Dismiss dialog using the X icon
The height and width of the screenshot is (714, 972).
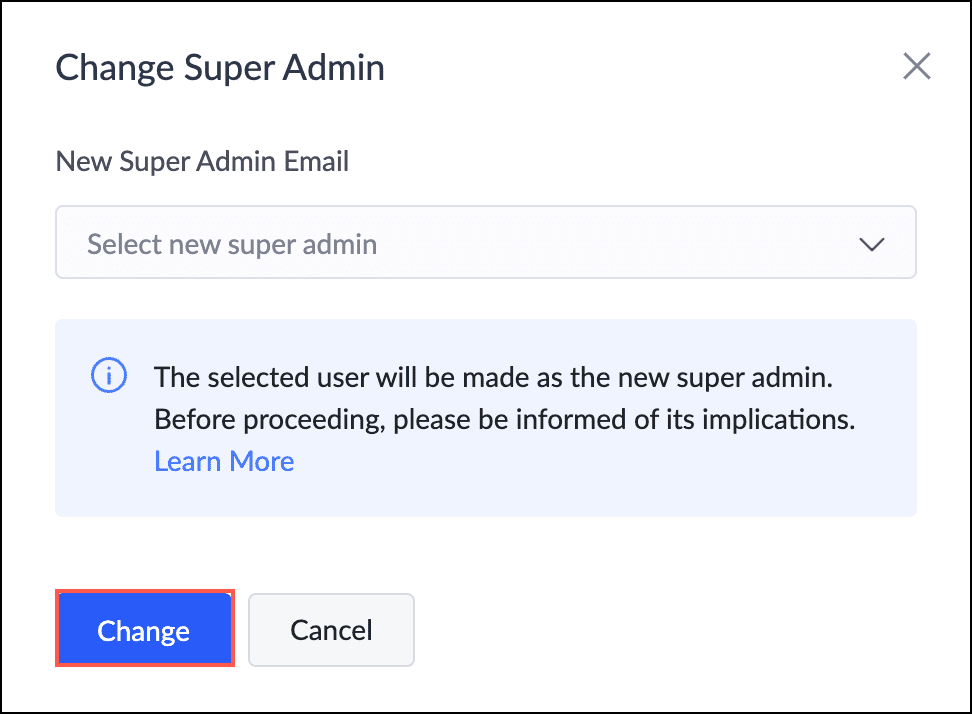[x=916, y=67]
